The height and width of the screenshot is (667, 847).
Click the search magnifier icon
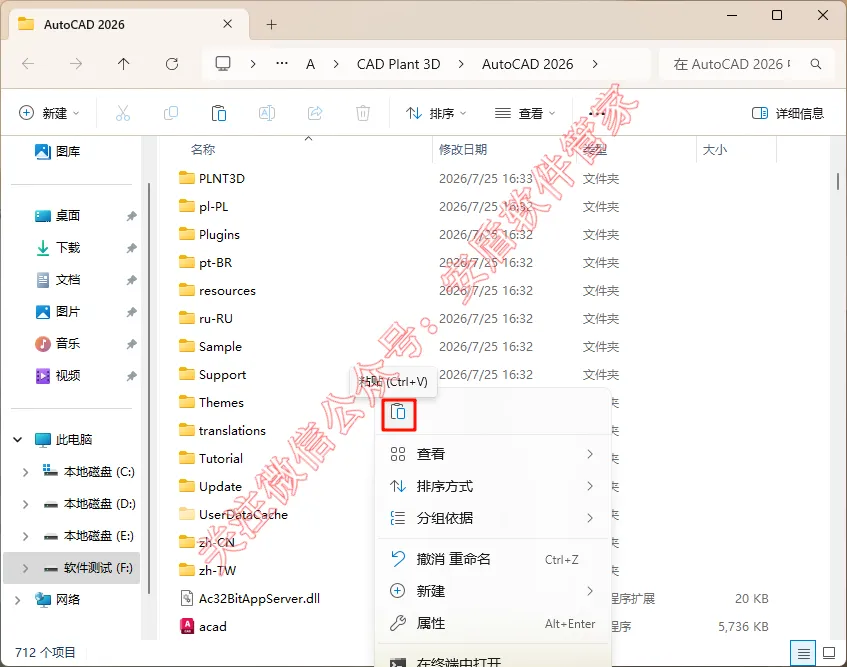(x=816, y=64)
